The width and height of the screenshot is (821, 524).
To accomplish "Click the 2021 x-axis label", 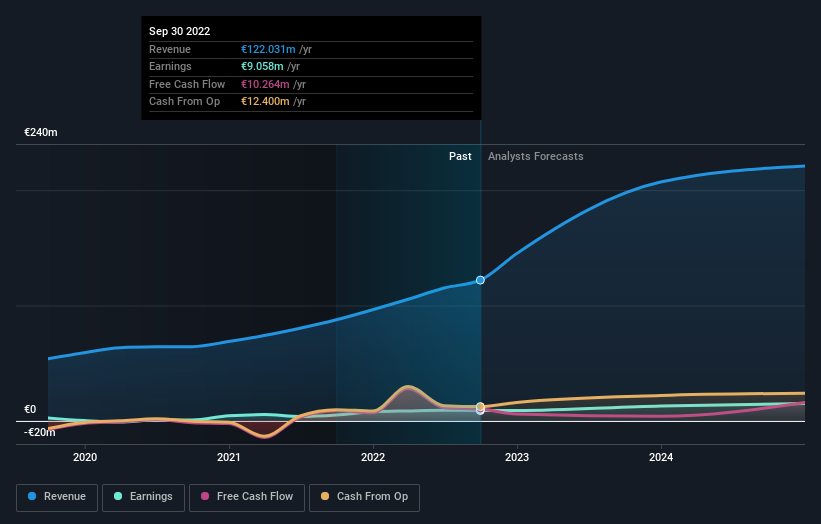I will click(229, 457).
